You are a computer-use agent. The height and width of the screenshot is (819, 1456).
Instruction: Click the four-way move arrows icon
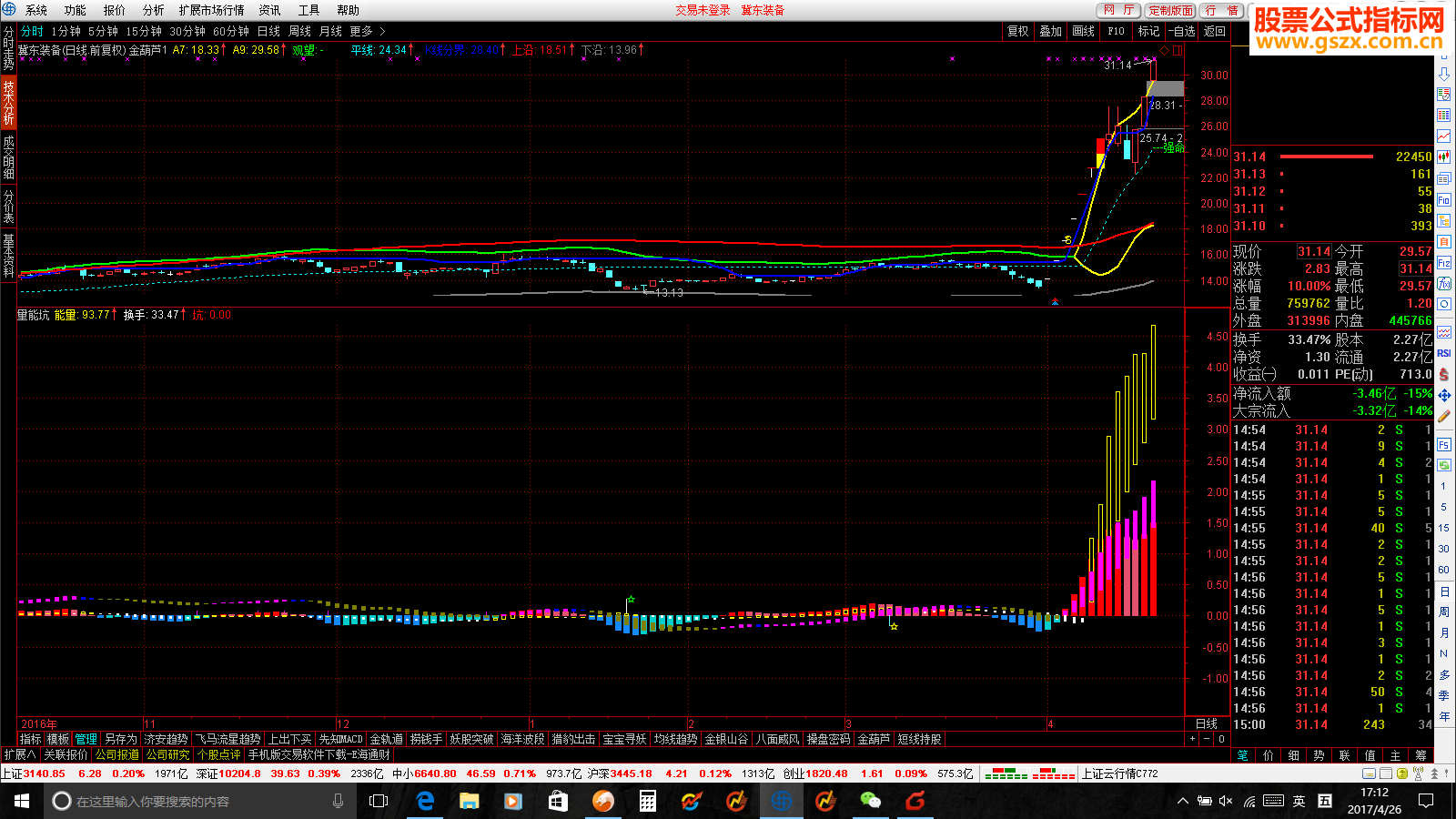1443,395
